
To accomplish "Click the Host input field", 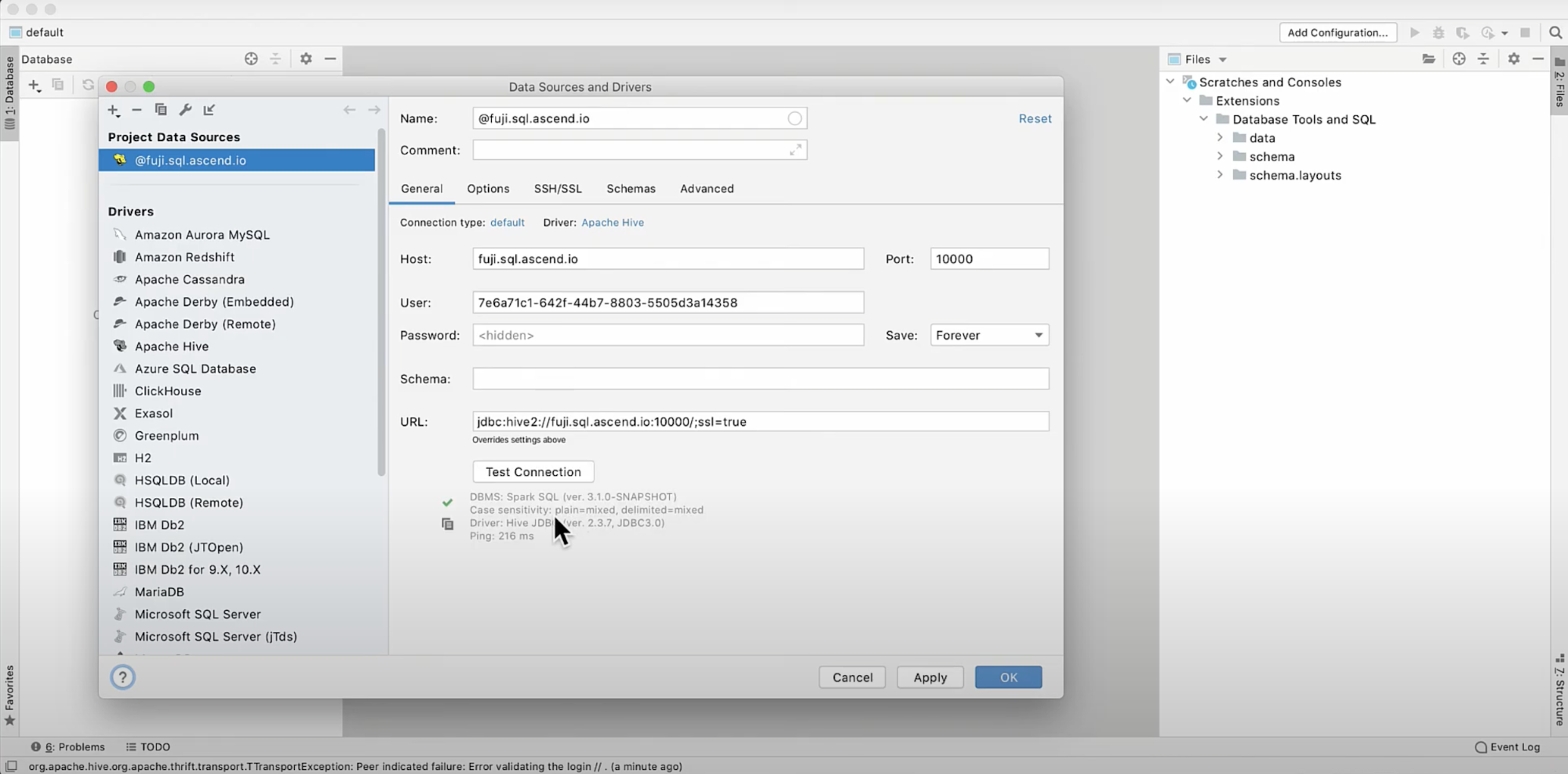I will click(x=668, y=259).
